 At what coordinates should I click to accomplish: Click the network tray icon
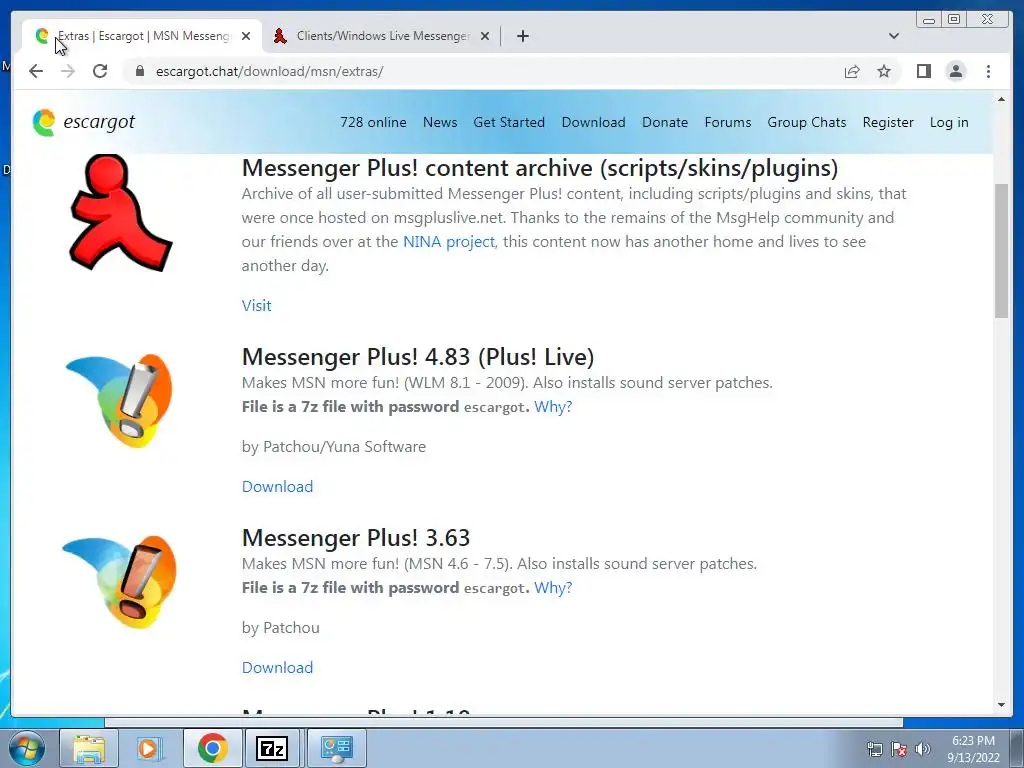tap(874, 749)
